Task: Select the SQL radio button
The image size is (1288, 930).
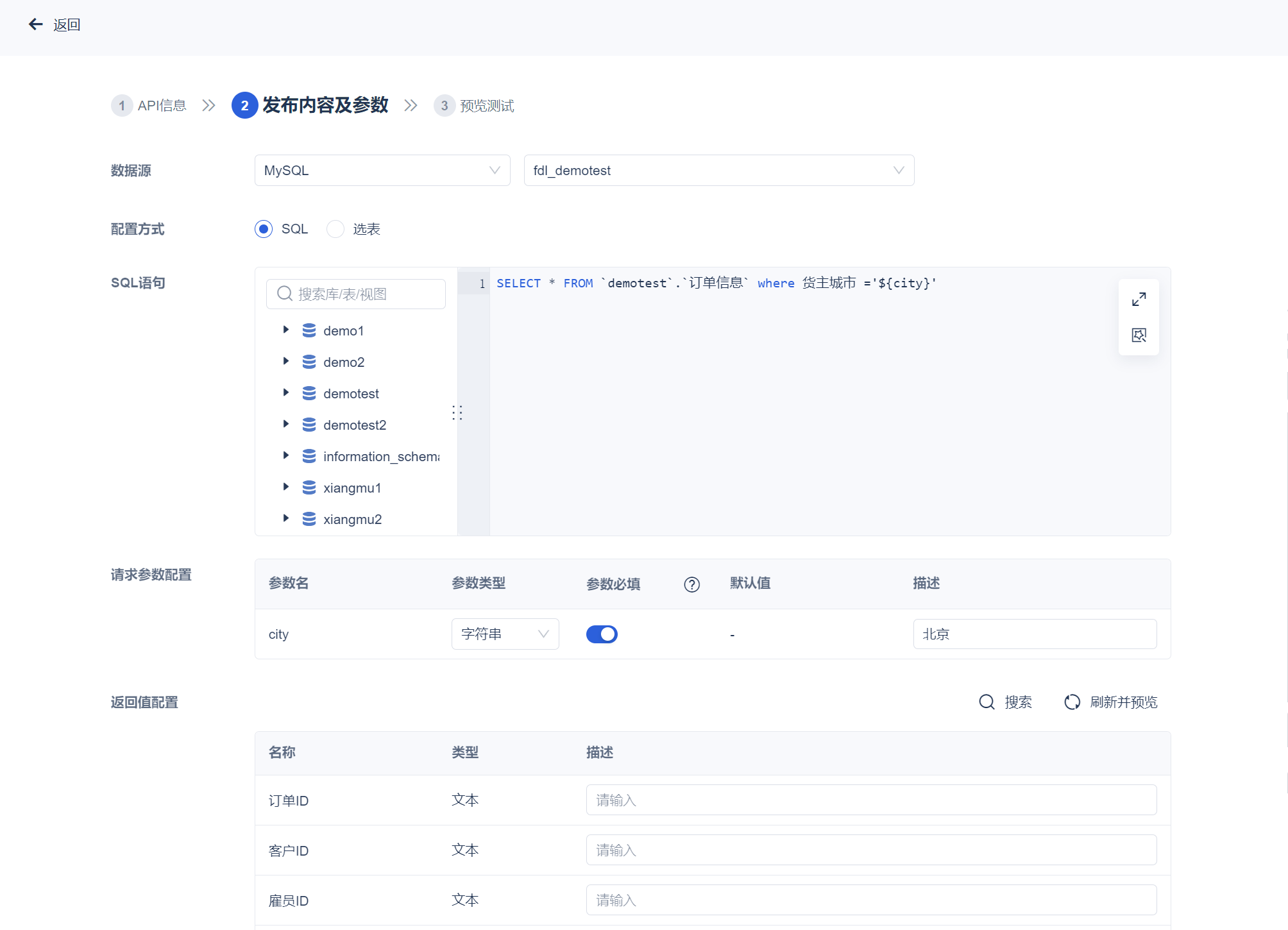Action: (x=264, y=229)
